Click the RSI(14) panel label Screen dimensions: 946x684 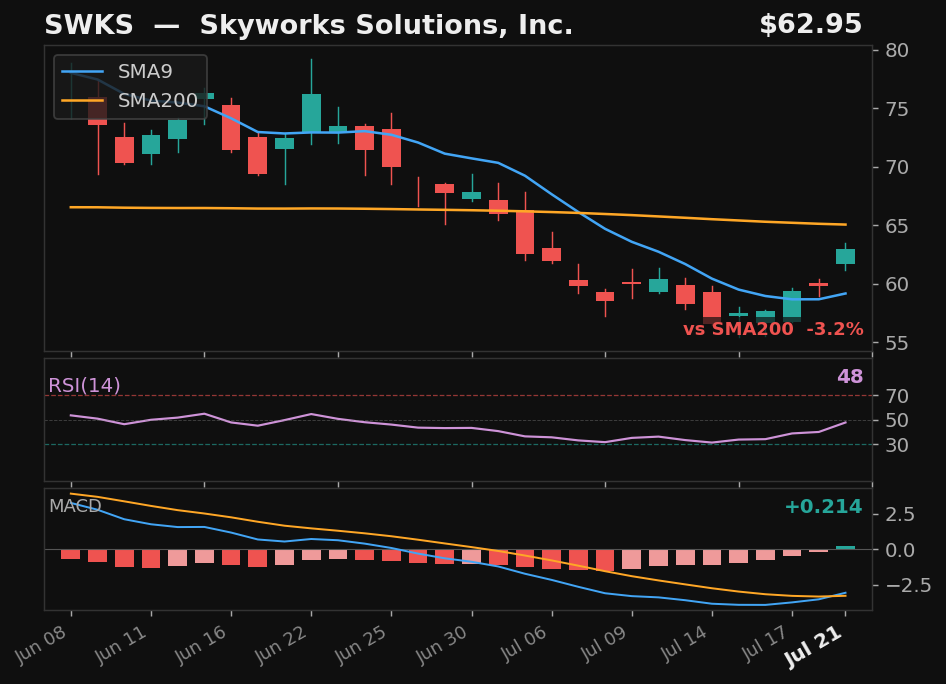click(84, 385)
